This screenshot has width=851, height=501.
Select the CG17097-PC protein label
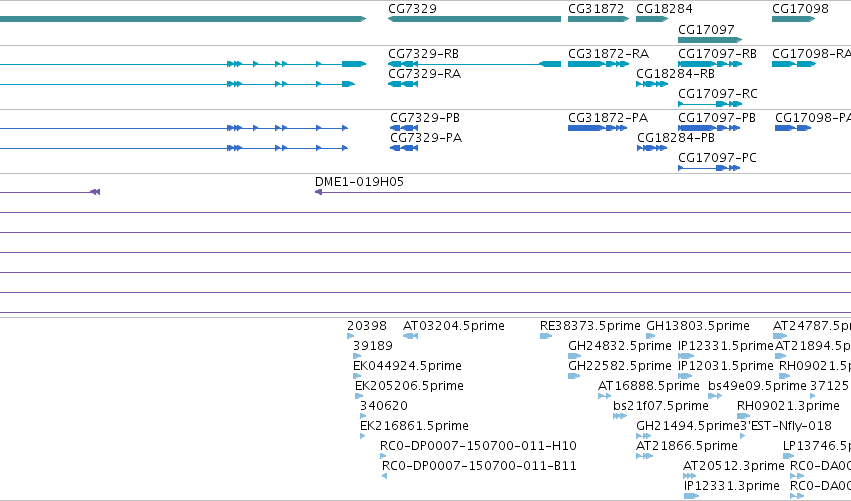pos(717,158)
